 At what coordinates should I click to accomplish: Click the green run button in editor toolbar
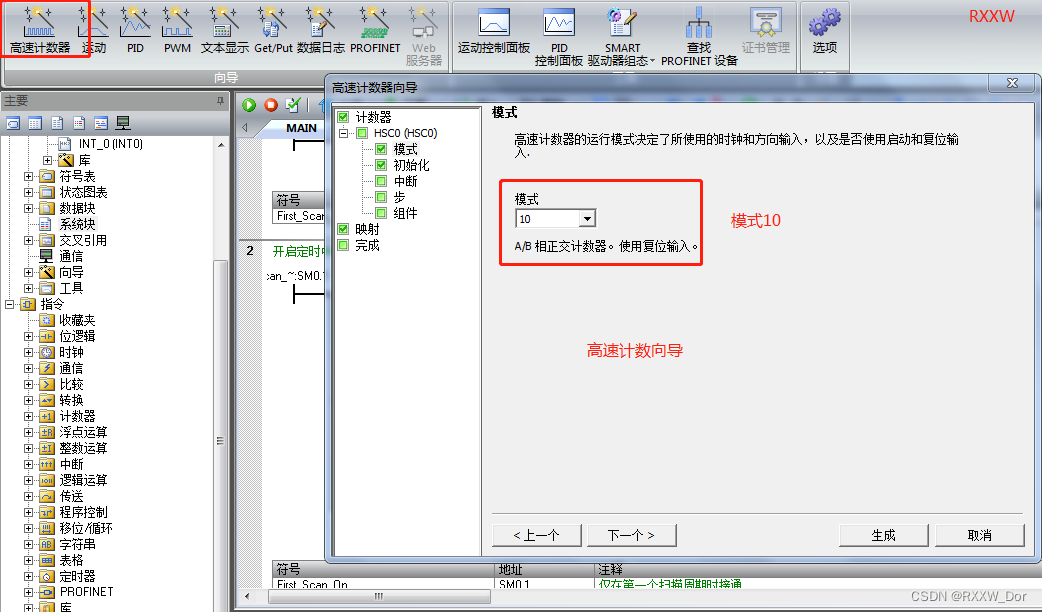tap(249, 104)
